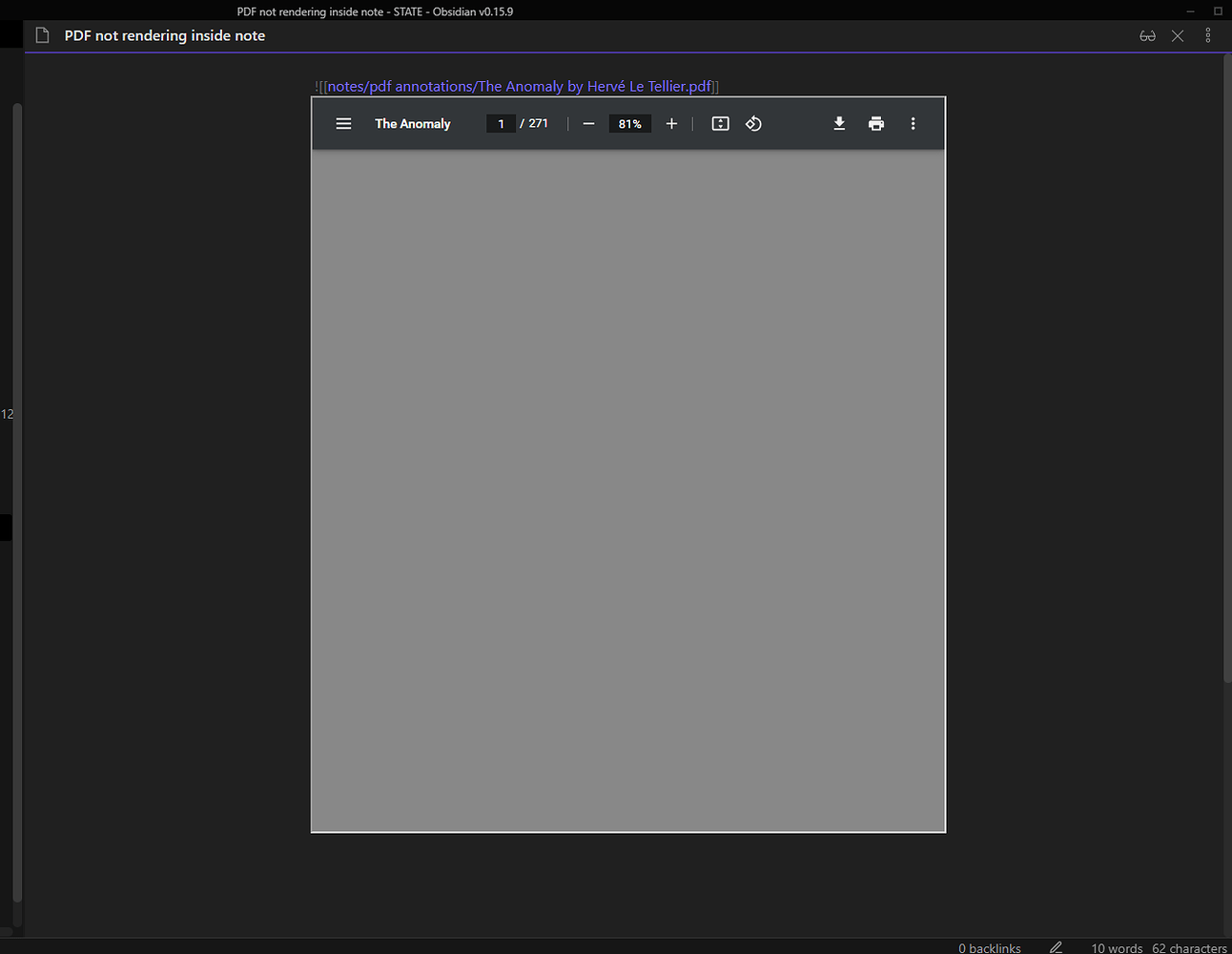
Task: Zoom into the PDF with the plus
Action: coord(671,123)
